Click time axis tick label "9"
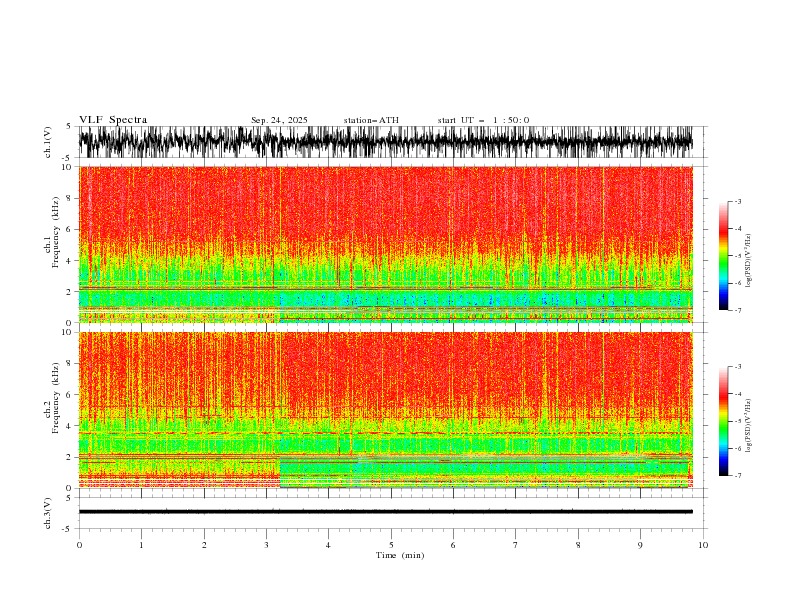The image size is (792, 612). coord(640,545)
